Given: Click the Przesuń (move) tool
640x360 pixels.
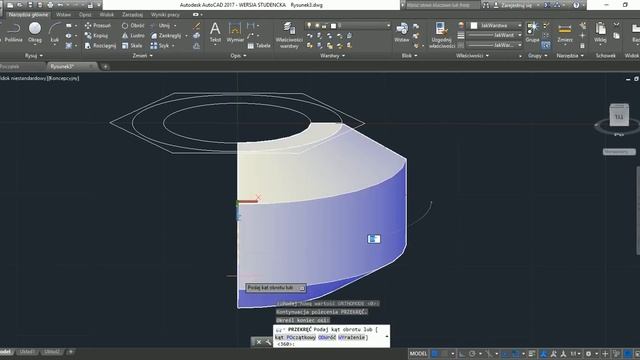Looking at the screenshot, I should tap(98, 25).
